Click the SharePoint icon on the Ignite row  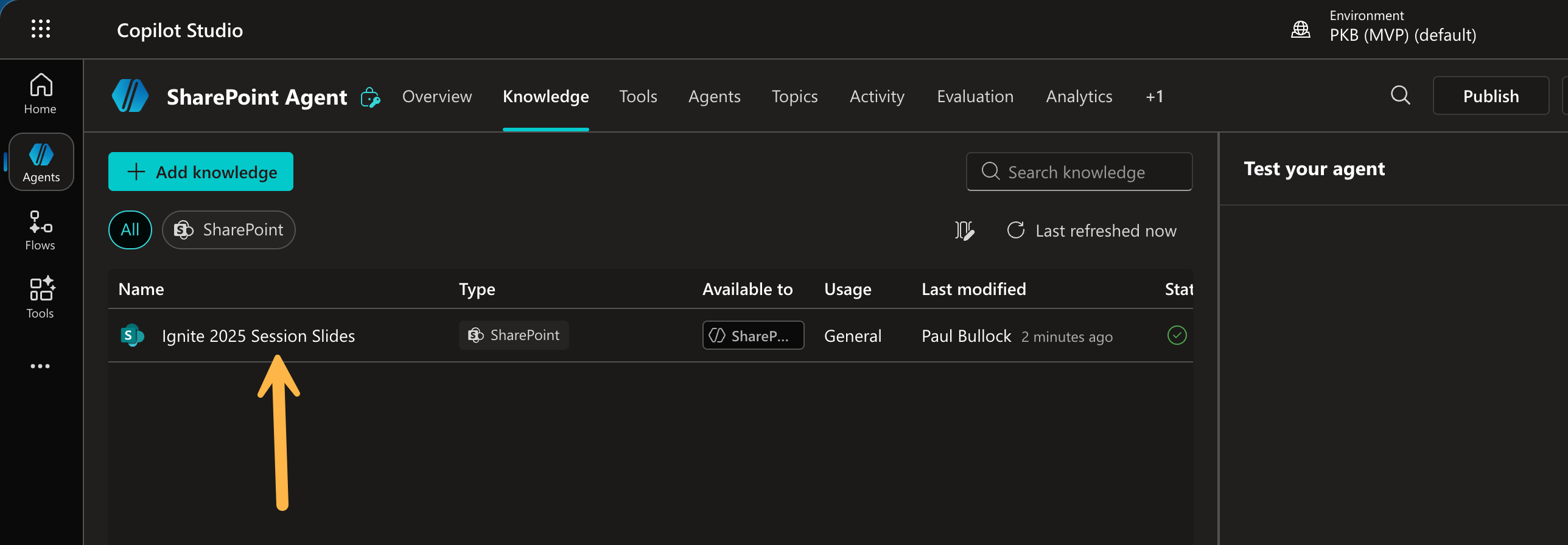[x=132, y=335]
